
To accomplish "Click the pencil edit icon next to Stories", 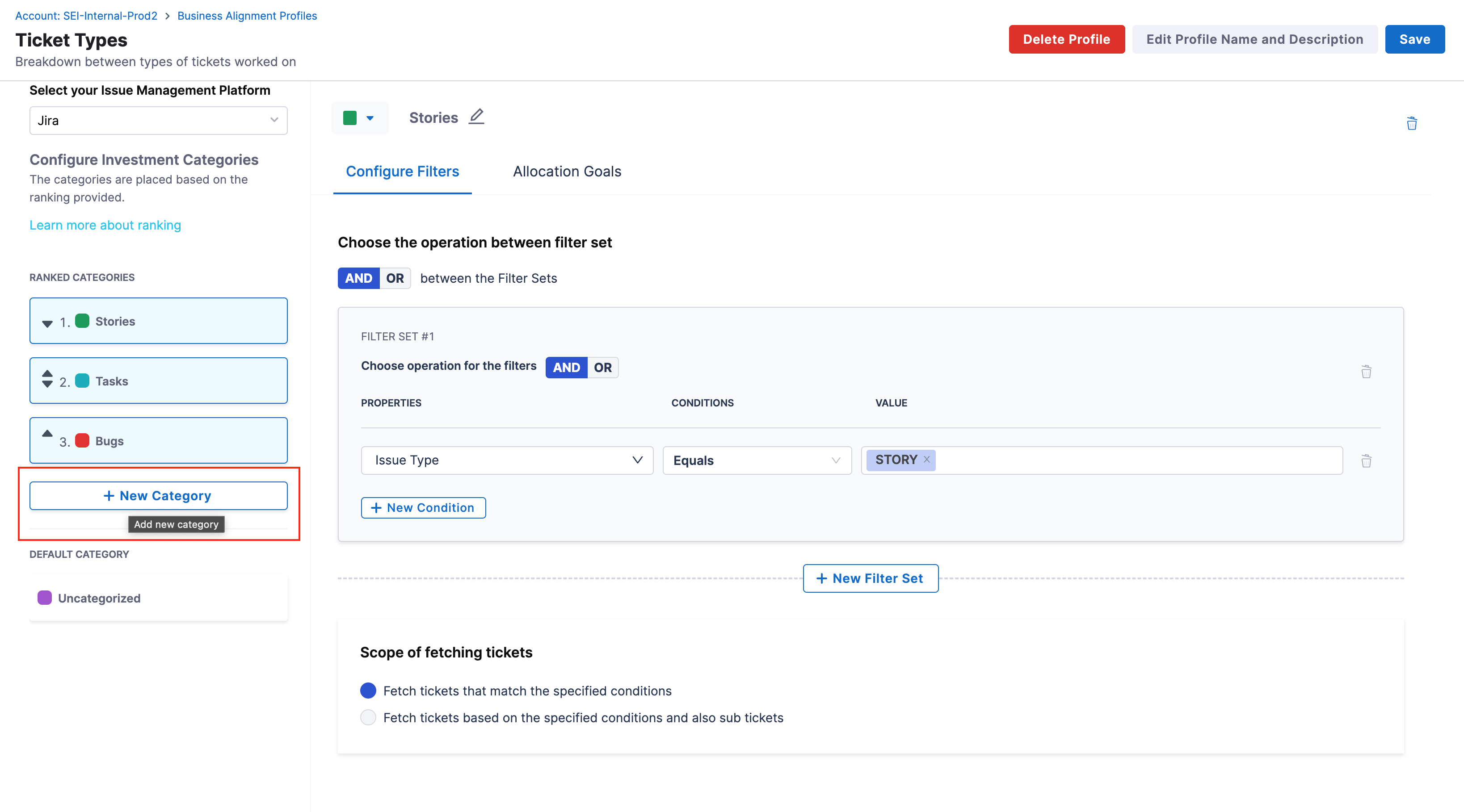I will [476, 117].
